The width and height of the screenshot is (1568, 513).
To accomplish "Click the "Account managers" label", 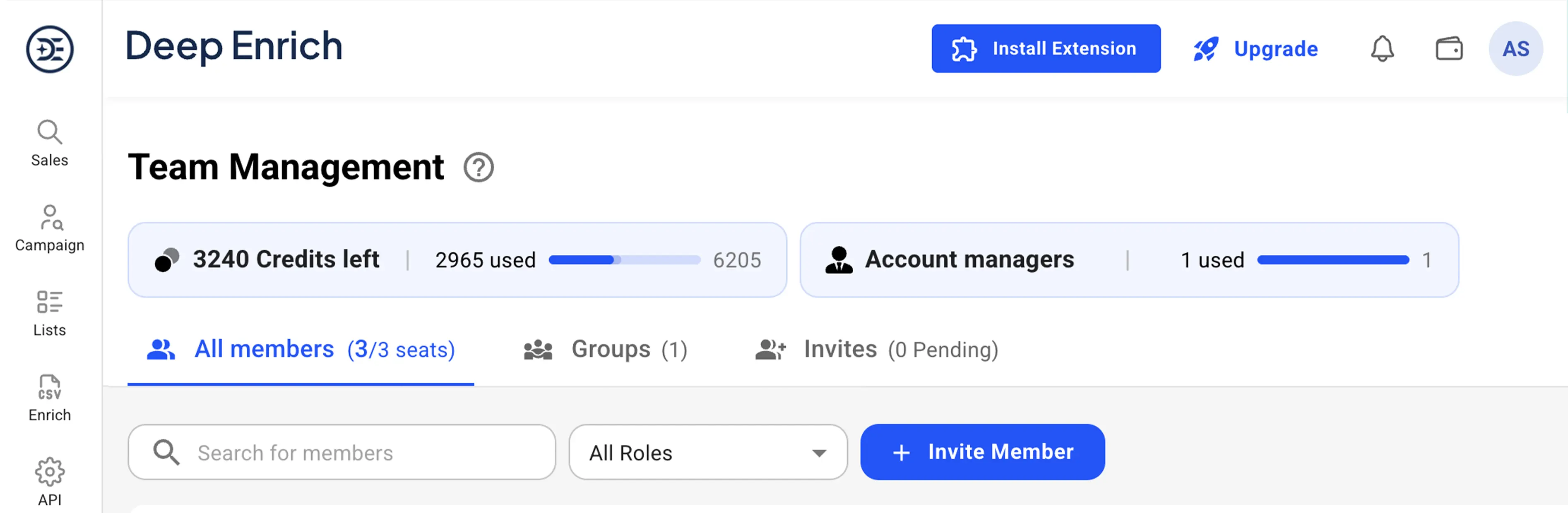I will pyautogui.click(x=970, y=260).
